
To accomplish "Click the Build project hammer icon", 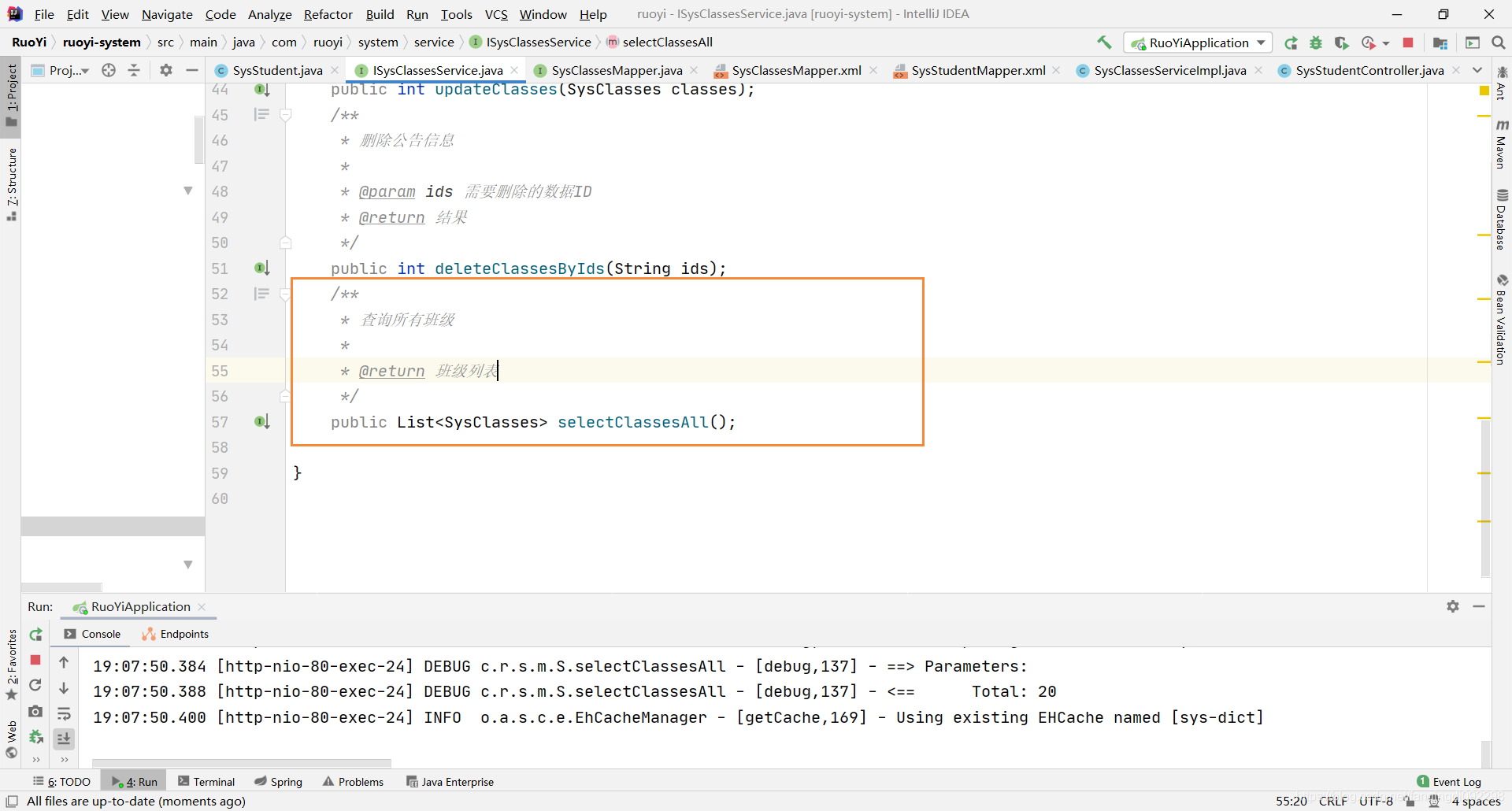I will pyautogui.click(x=1104, y=43).
